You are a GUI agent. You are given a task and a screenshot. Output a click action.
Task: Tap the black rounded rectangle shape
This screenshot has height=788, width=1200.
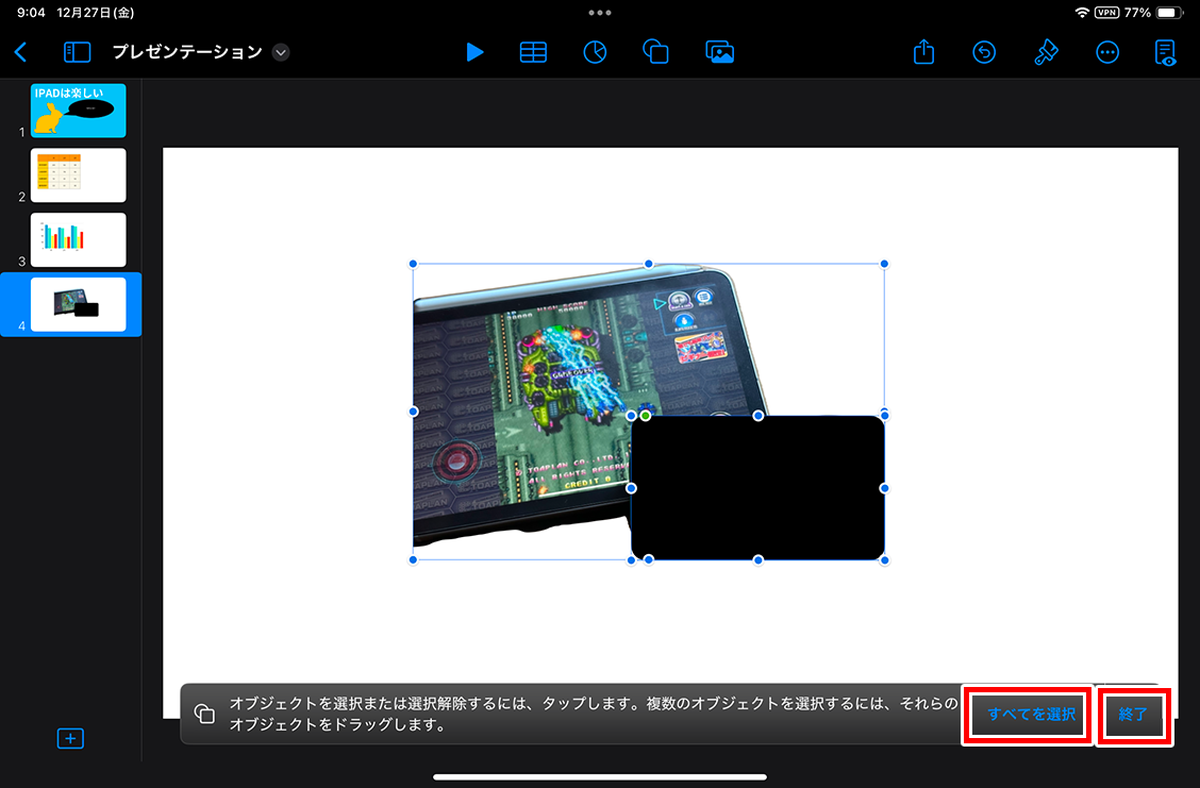coord(758,488)
